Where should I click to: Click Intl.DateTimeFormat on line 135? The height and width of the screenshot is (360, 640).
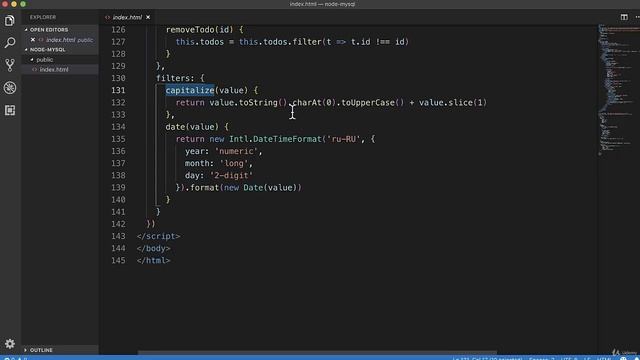coord(276,139)
